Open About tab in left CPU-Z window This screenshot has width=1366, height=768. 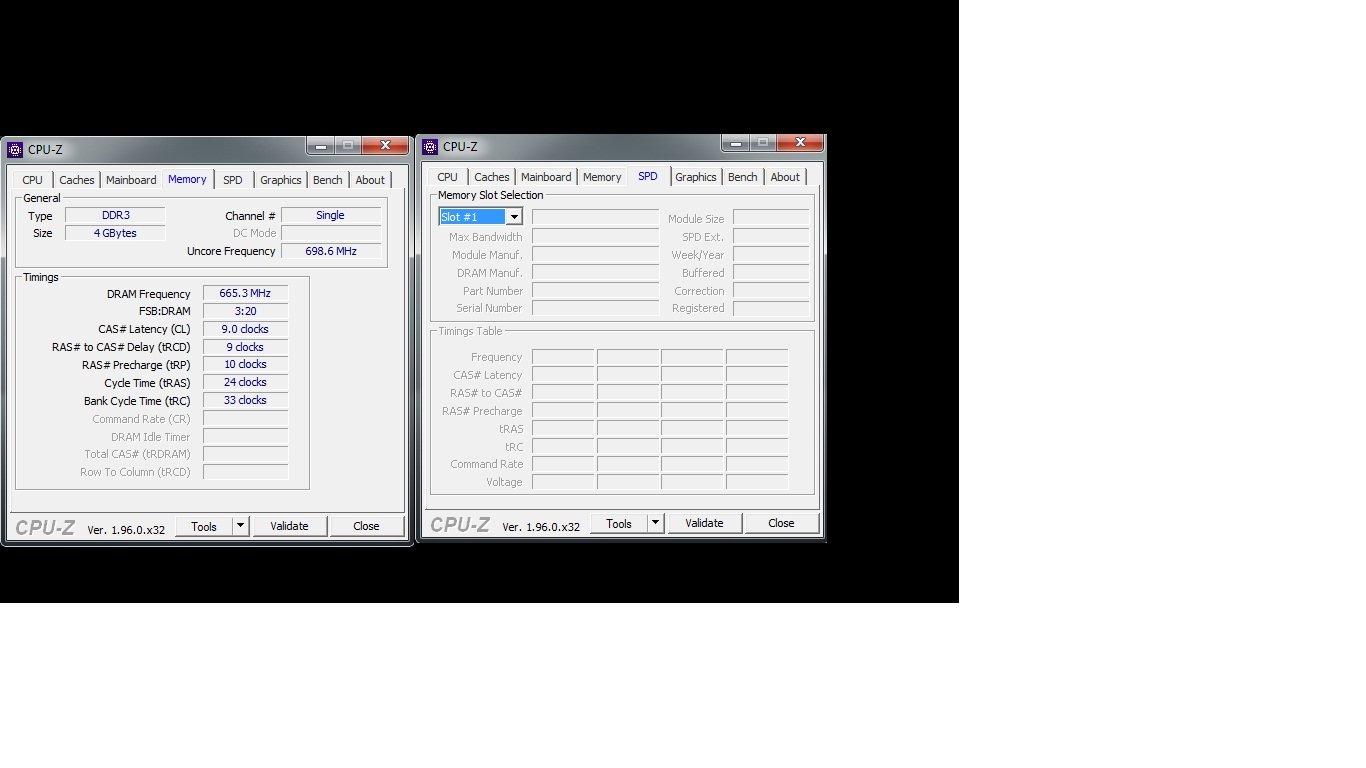coord(370,180)
